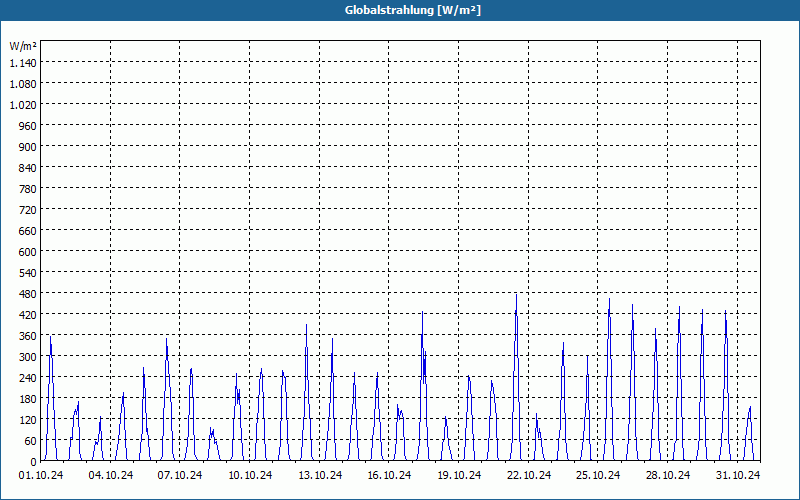Pick the 16.10.24 date label

pos(389,475)
